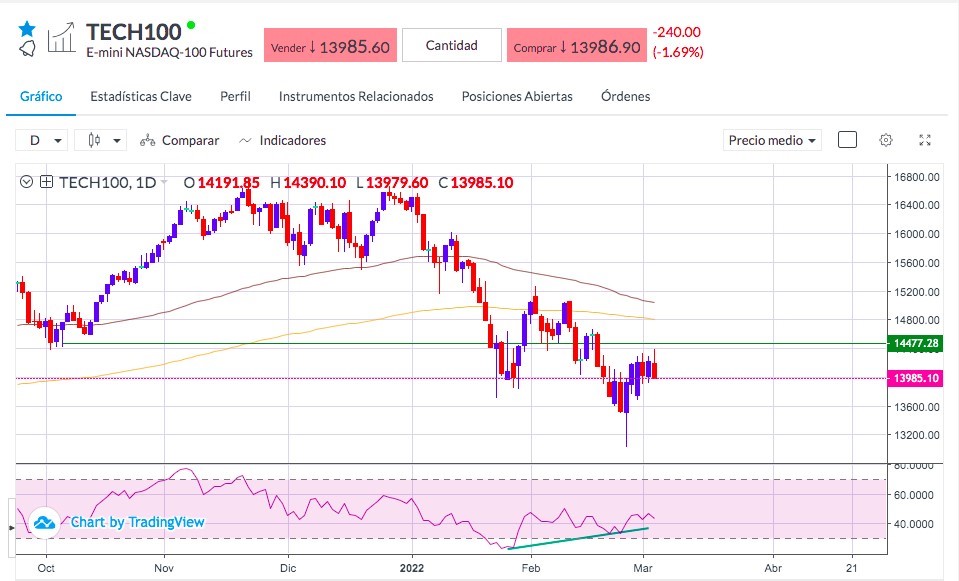Click the Nov label on time axis
Viewport: 959px width, 581px height.
tap(164, 568)
